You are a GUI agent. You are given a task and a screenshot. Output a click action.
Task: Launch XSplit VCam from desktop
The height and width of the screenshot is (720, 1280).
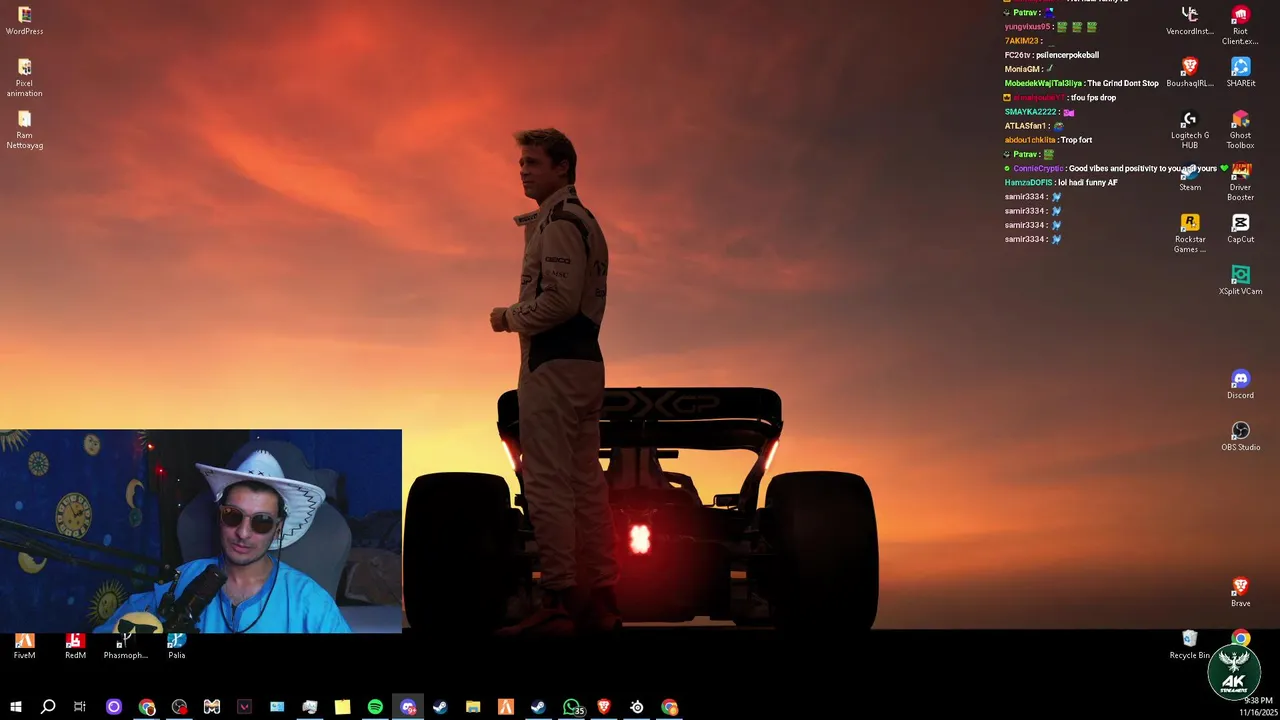click(1240, 281)
